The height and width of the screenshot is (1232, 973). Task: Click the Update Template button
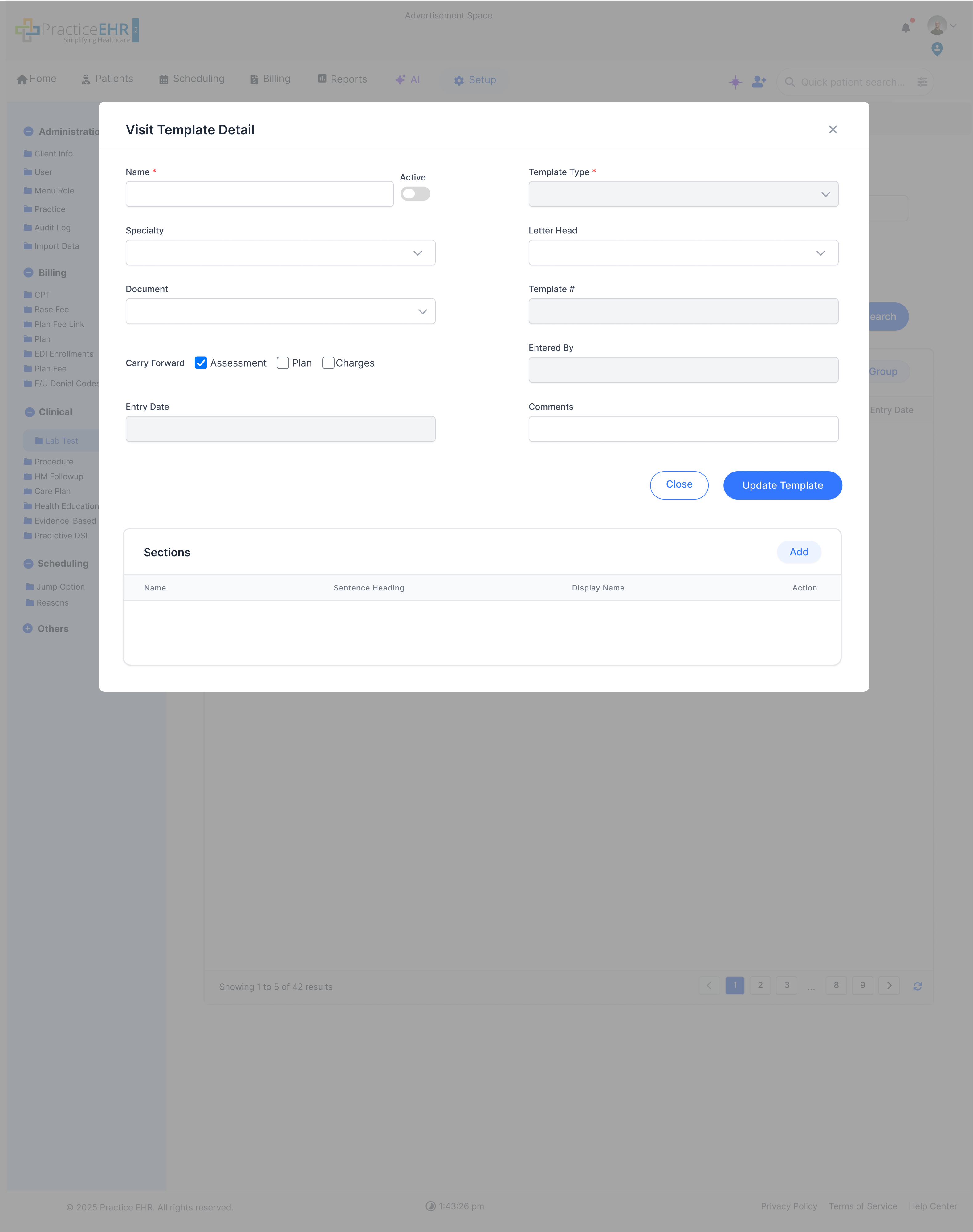pyautogui.click(x=782, y=485)
